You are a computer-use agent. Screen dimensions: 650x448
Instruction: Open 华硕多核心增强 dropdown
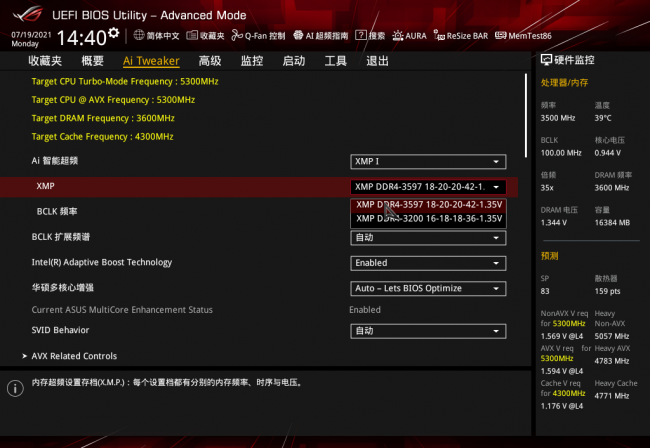coord(428,288)
